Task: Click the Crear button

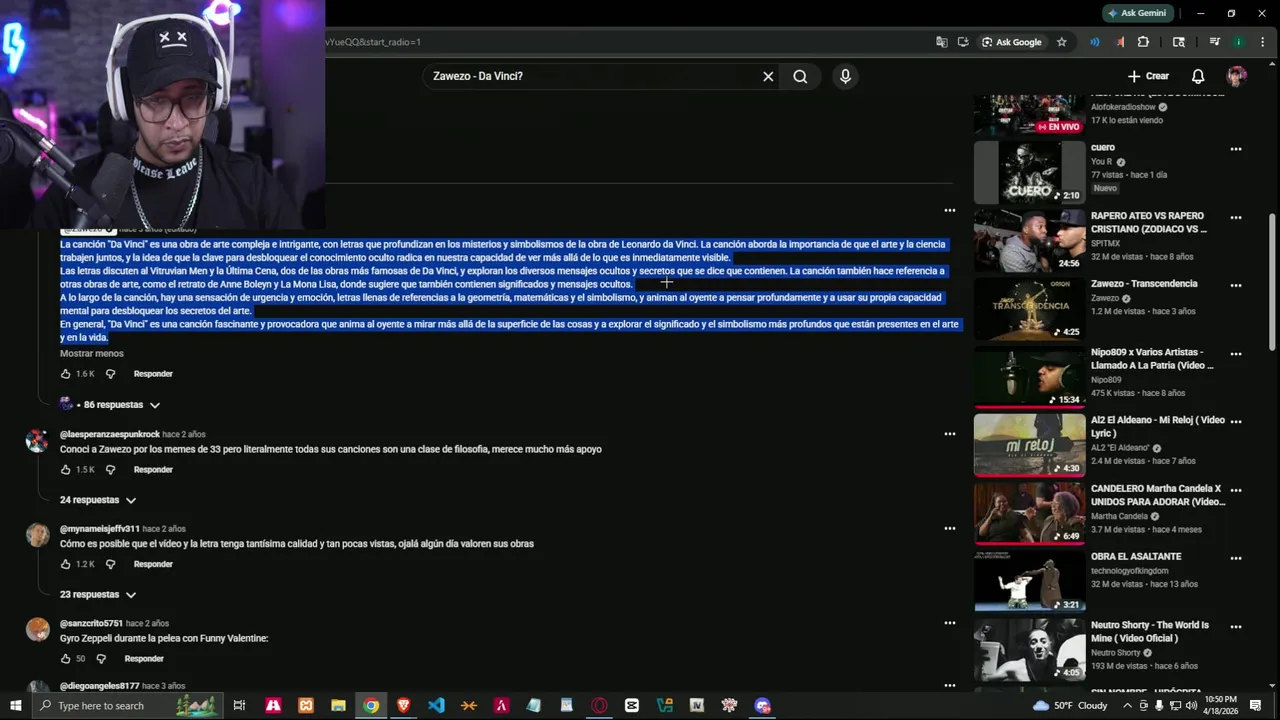Action: click(x=1148, y=76)
